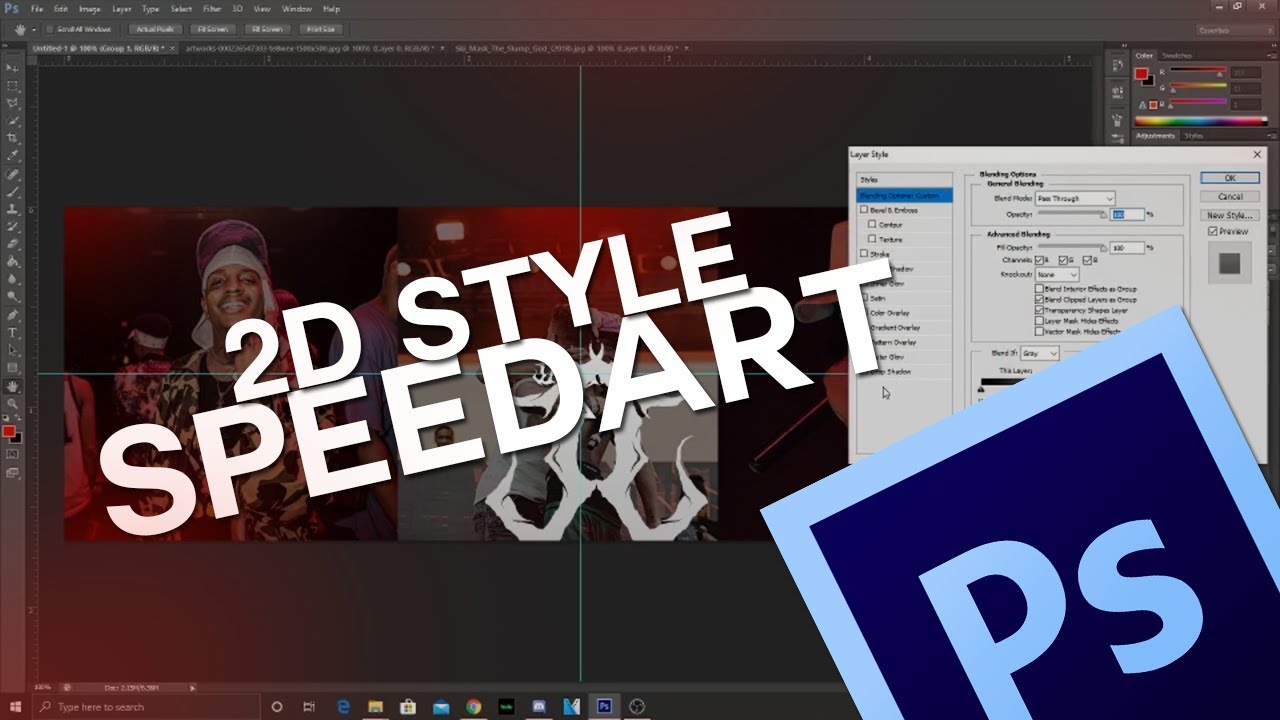1280x720 pixels.
Task: Toggle Preview checkbox in Layer Style
Action: pos(1213,231)
